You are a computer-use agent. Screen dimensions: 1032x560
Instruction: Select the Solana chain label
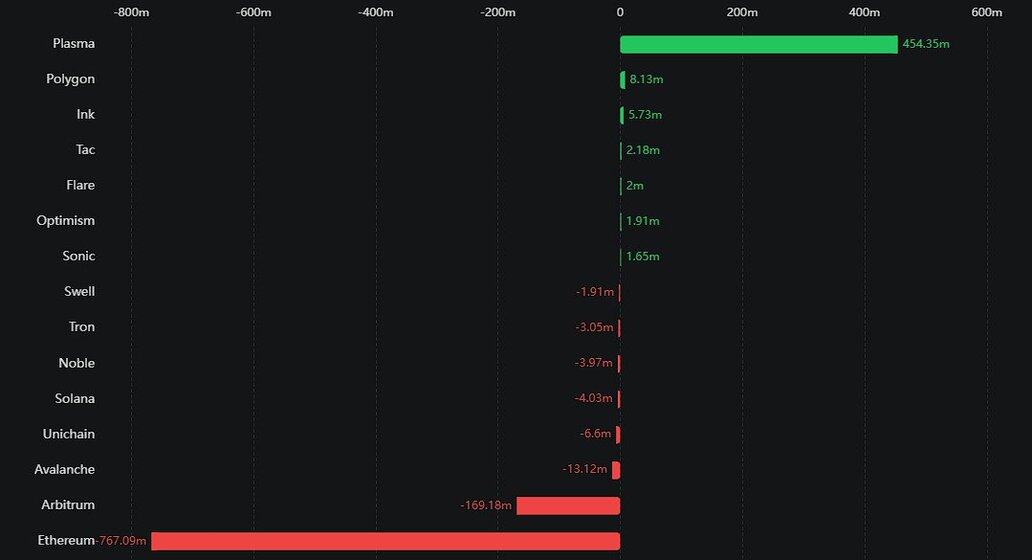click(75, 398)
